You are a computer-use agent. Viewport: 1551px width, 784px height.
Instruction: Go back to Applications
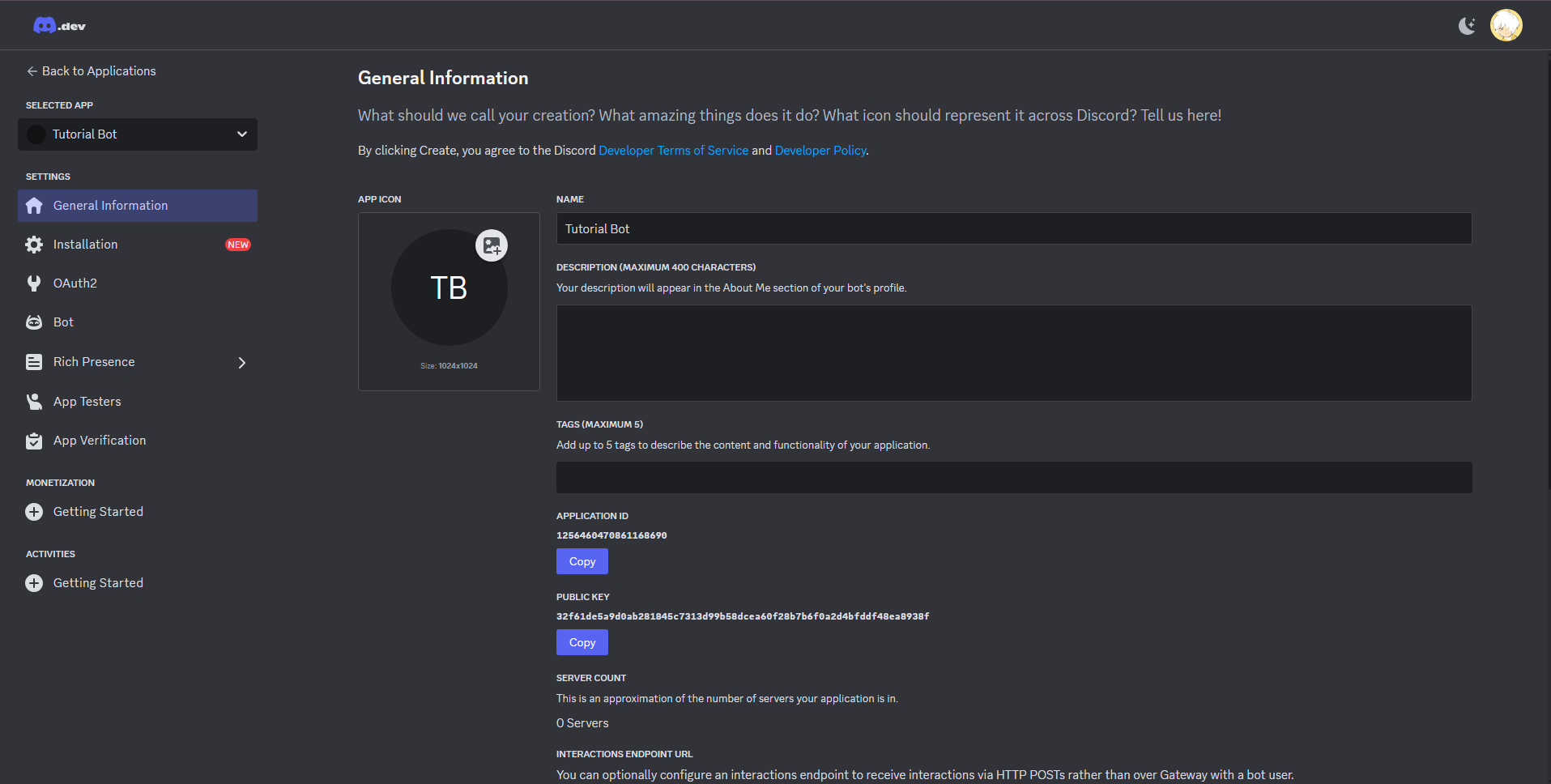point(91,71)
